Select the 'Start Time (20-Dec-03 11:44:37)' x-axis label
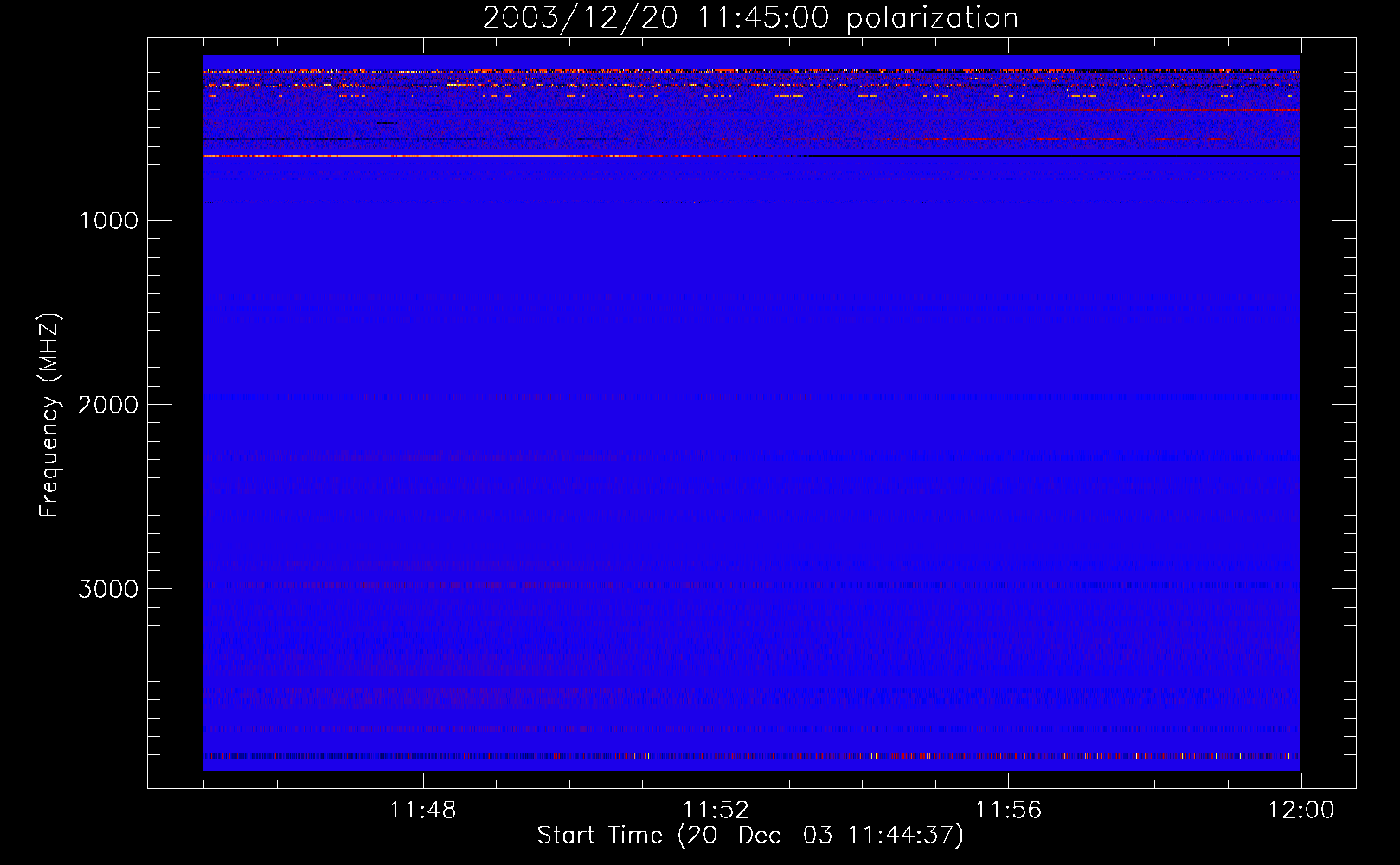The image size is (1400, 865). [750, 836]
